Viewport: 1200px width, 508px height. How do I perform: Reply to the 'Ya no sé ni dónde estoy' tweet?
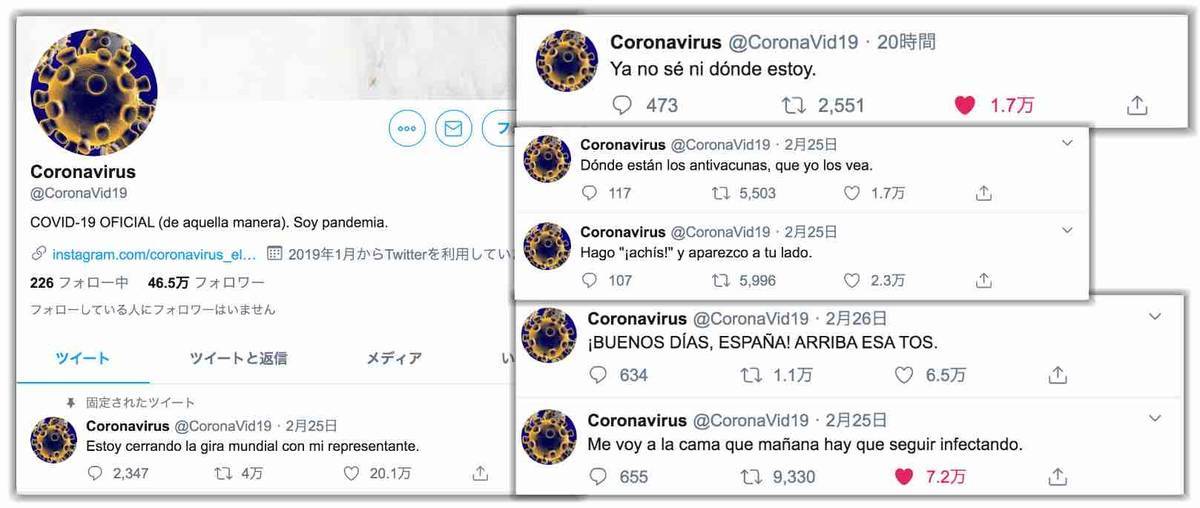pos(623,105)
